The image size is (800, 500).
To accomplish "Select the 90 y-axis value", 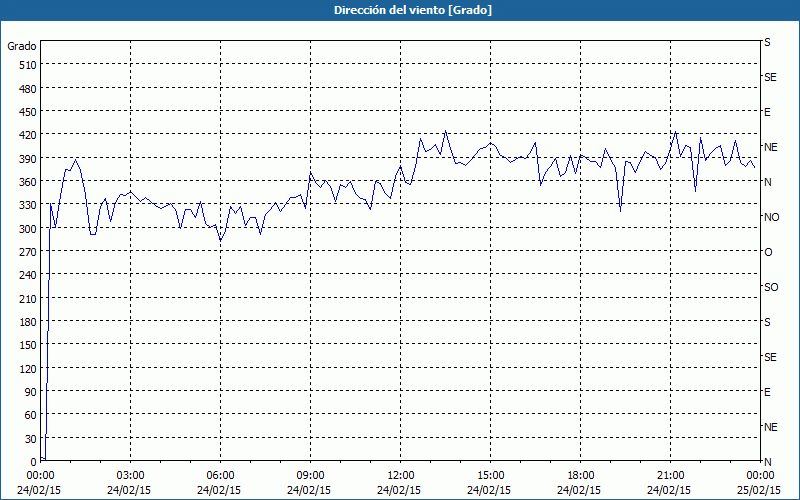I will pos(31,392).
